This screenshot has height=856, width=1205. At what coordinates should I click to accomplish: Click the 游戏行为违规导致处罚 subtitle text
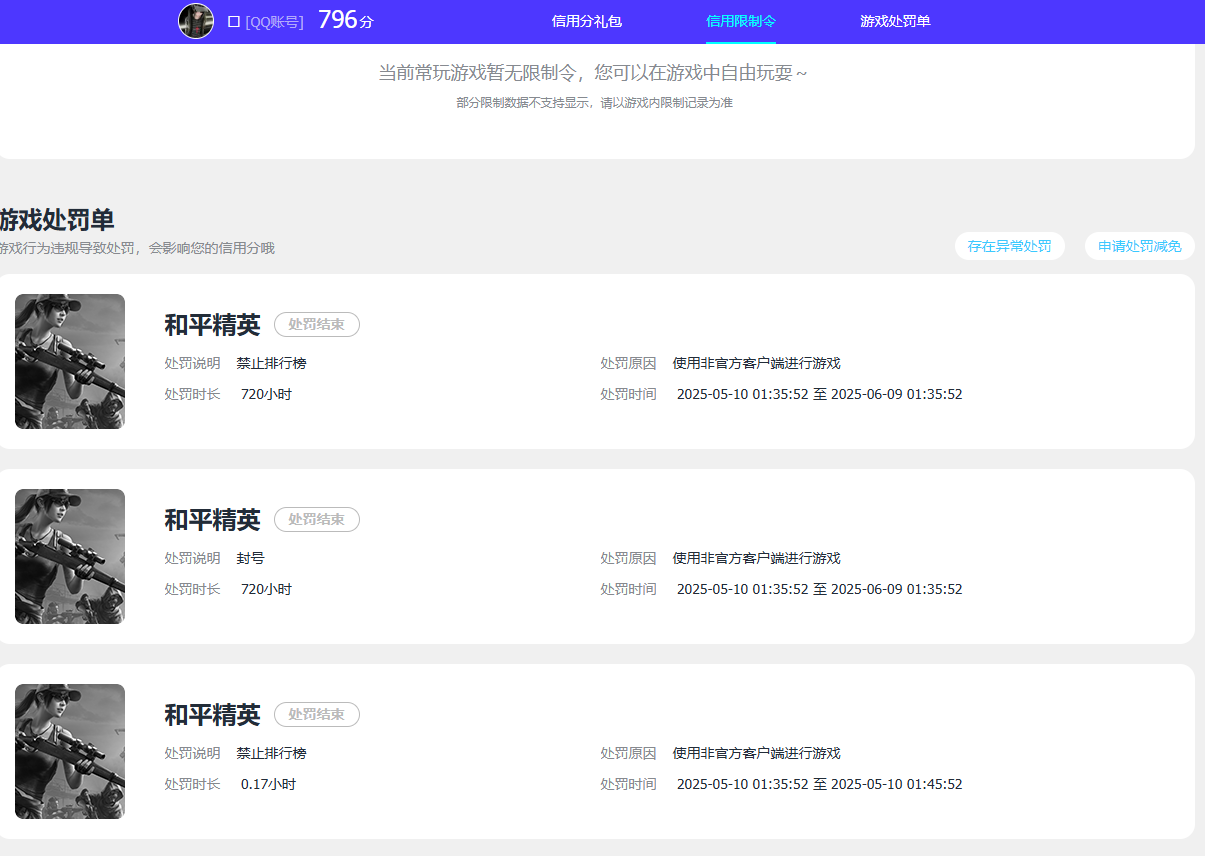[x=137, y=248]
